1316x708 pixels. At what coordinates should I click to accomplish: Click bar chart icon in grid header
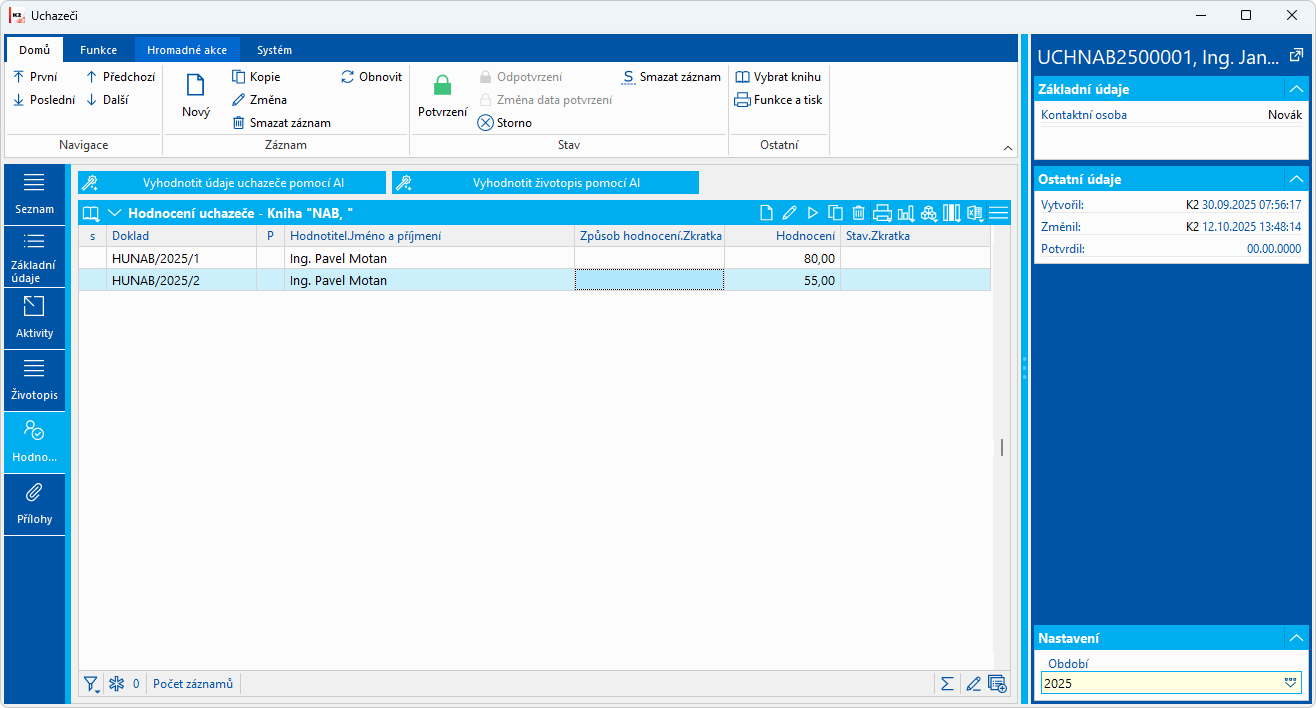pyautogui.click(x=906, y=213)
